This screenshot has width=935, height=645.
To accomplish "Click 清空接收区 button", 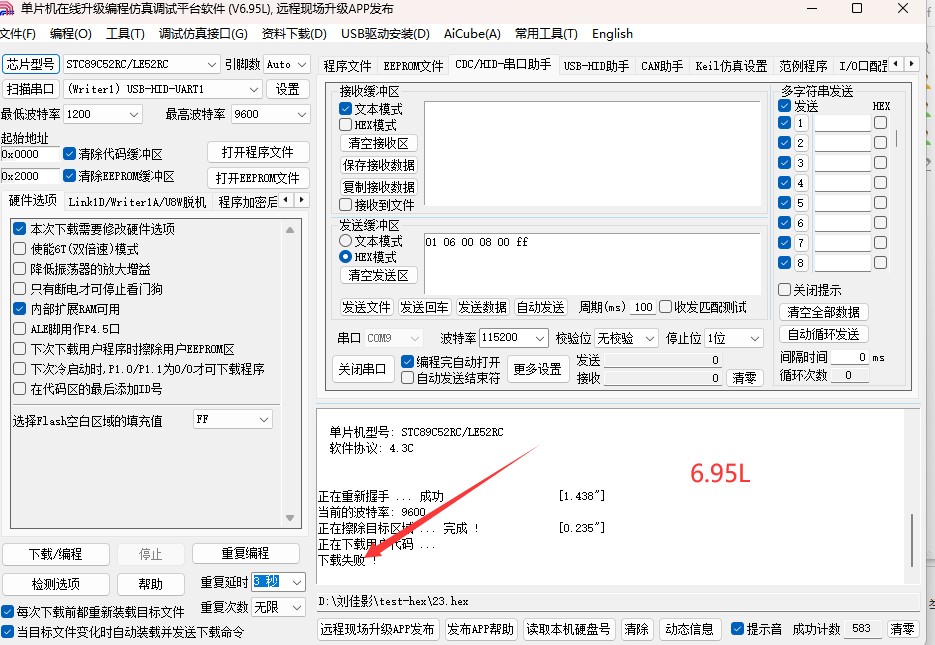I will click(378, 143).
